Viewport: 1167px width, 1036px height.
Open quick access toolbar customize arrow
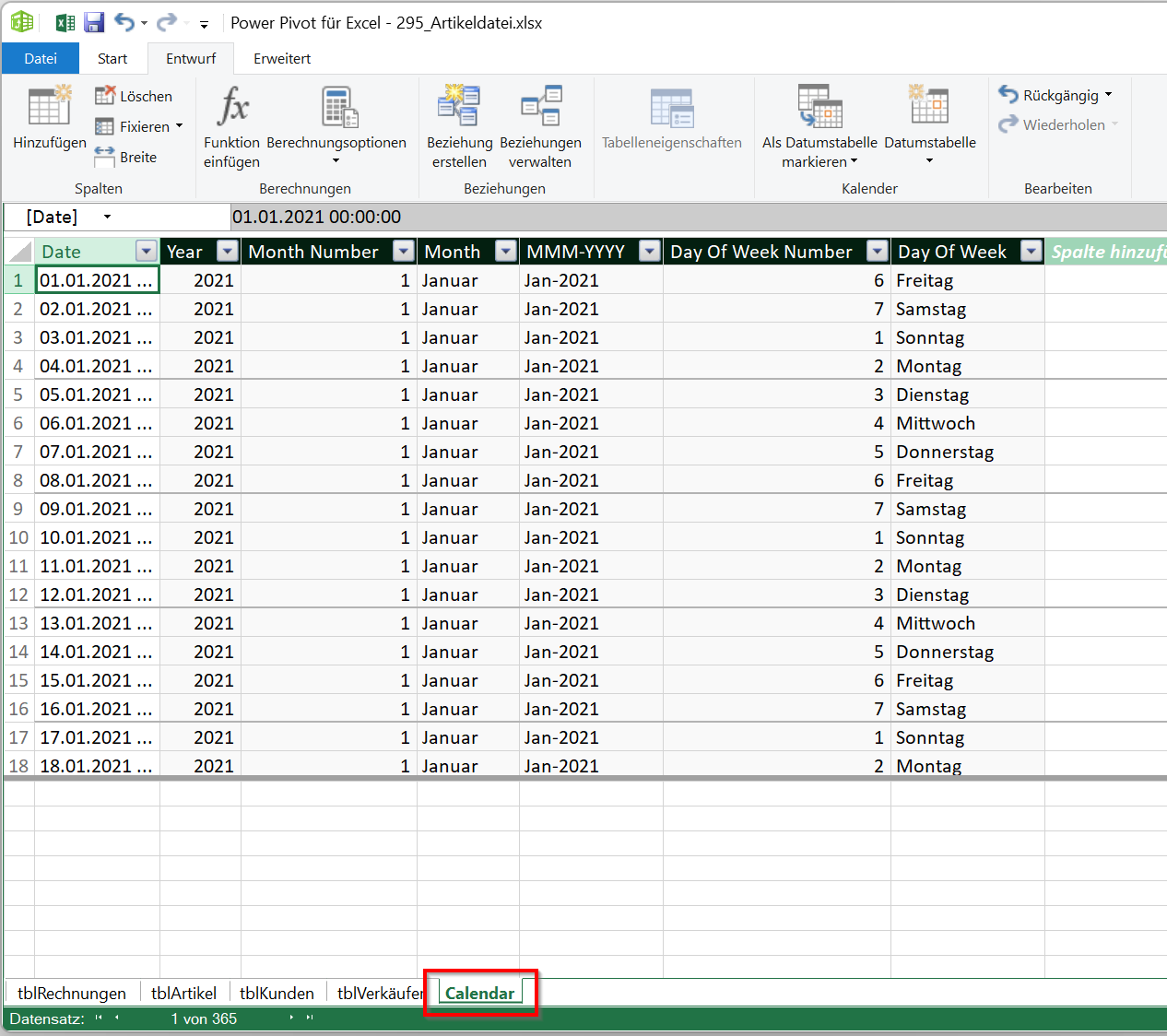click(204, 25)
